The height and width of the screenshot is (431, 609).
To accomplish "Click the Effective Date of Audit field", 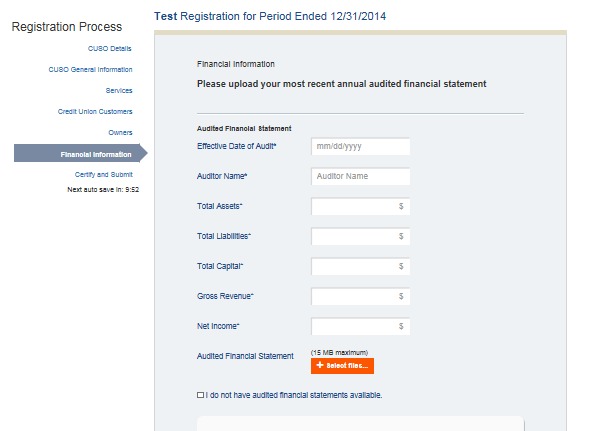I will [361, 146].
